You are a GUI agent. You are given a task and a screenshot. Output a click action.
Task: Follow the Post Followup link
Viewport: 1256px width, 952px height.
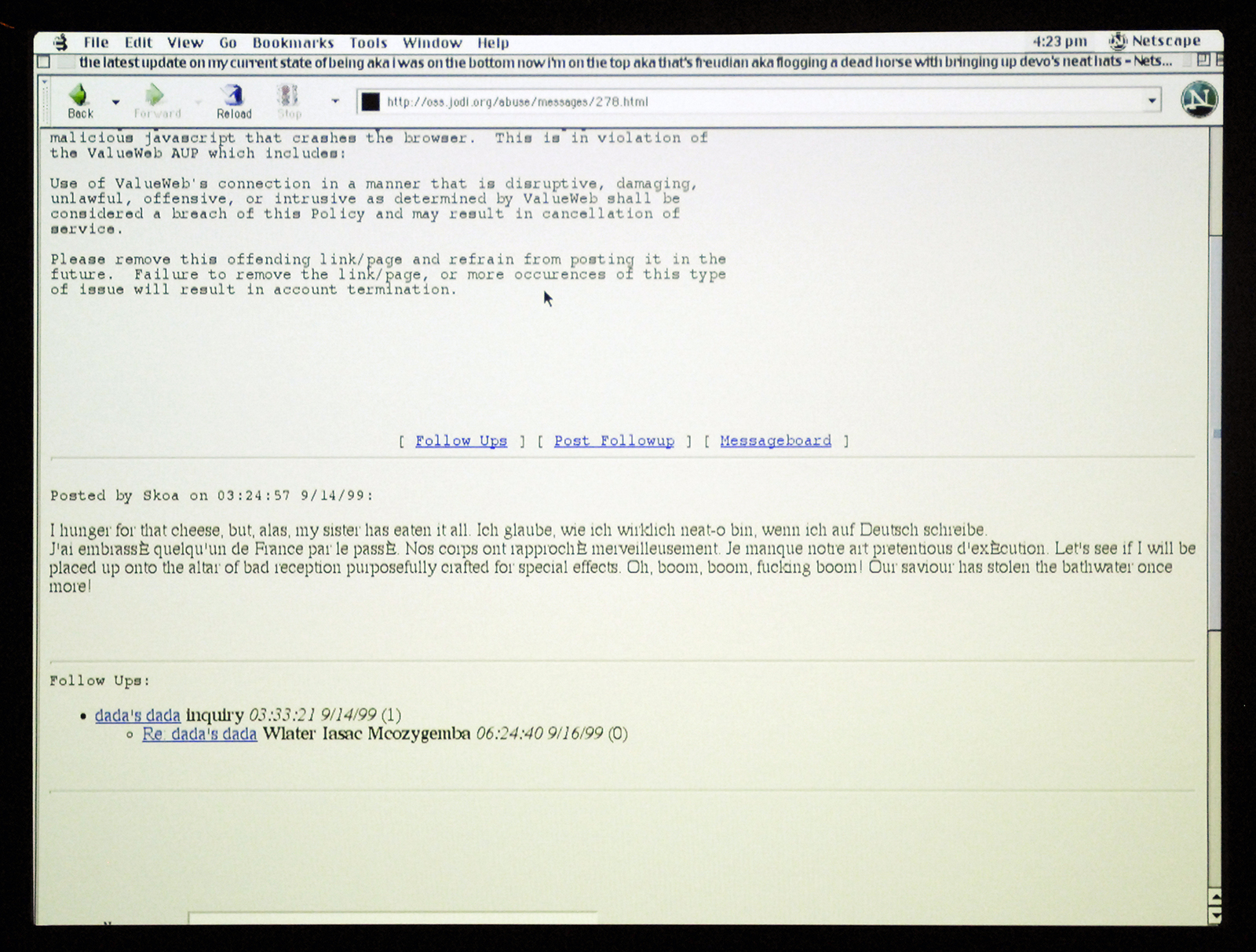point(614,441)
